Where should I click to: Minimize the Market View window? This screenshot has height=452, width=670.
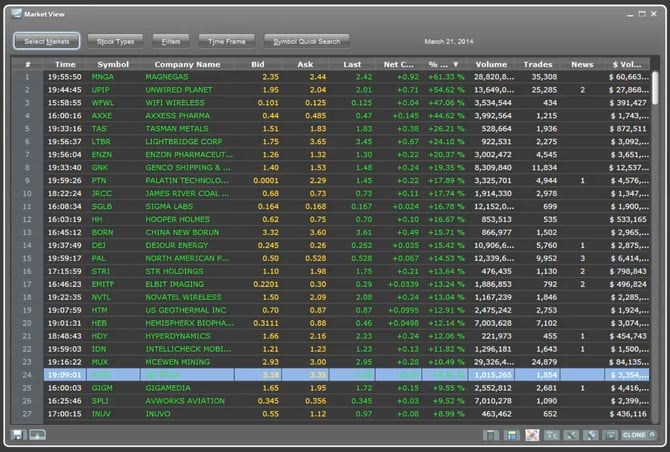coord(630,15)
